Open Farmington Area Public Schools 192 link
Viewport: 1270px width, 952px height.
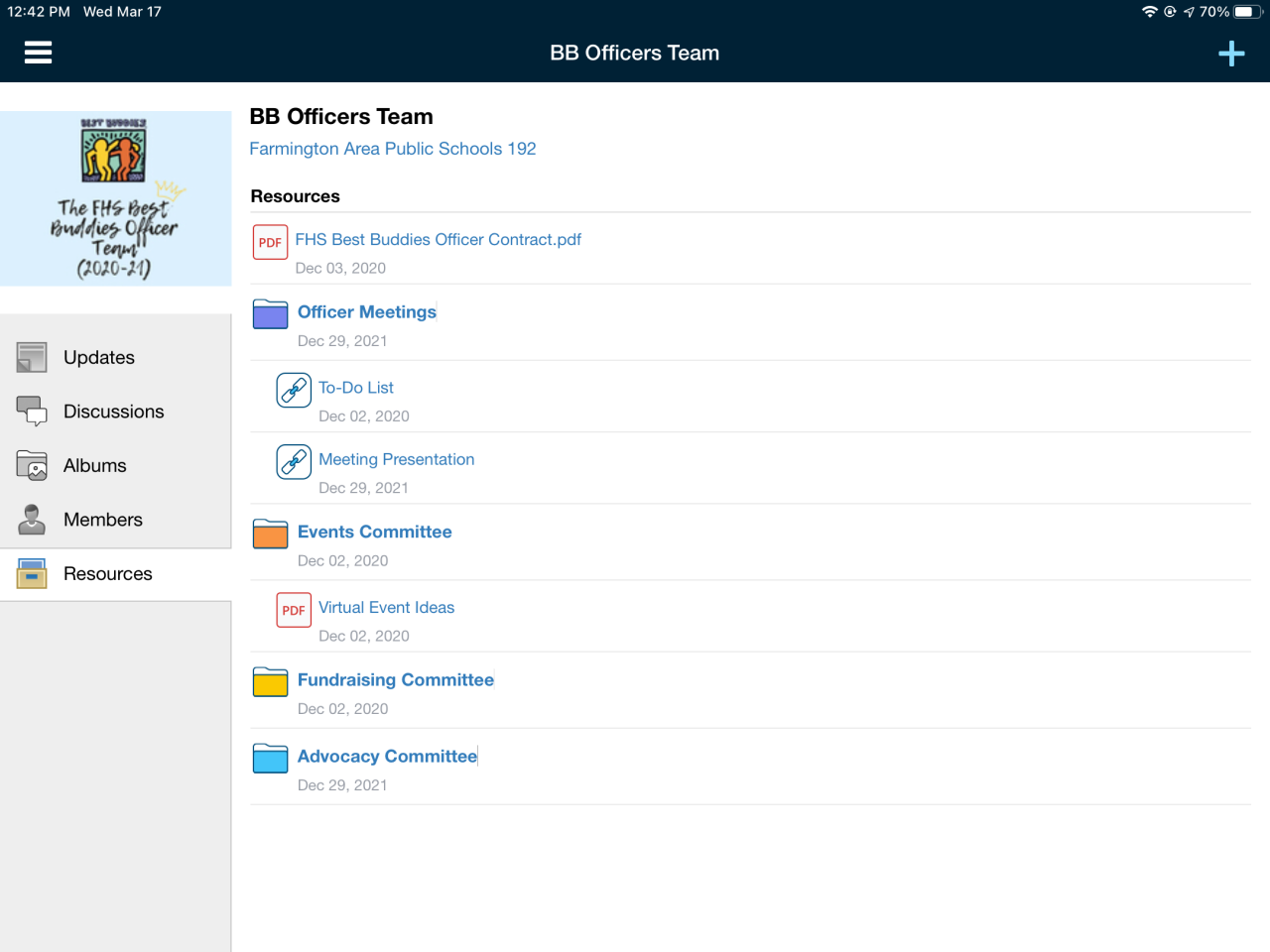point(392,149)
